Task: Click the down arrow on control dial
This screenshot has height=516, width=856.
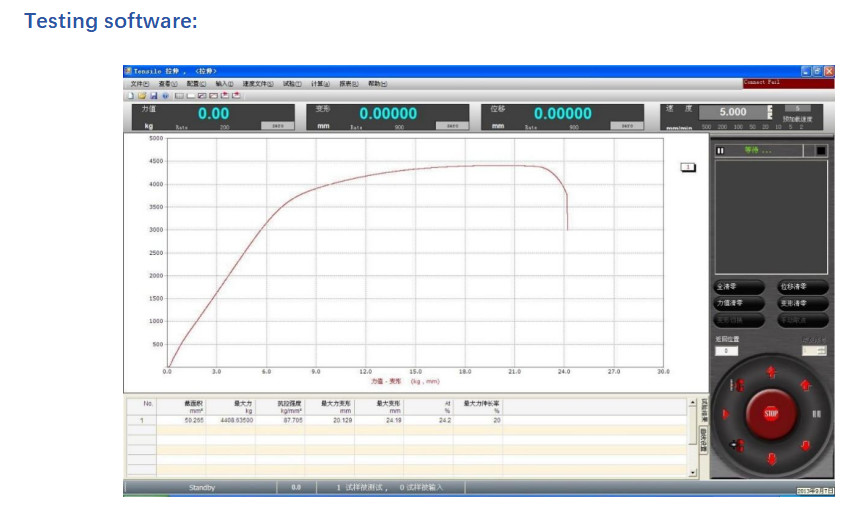Action: click(x=771, y=459)
